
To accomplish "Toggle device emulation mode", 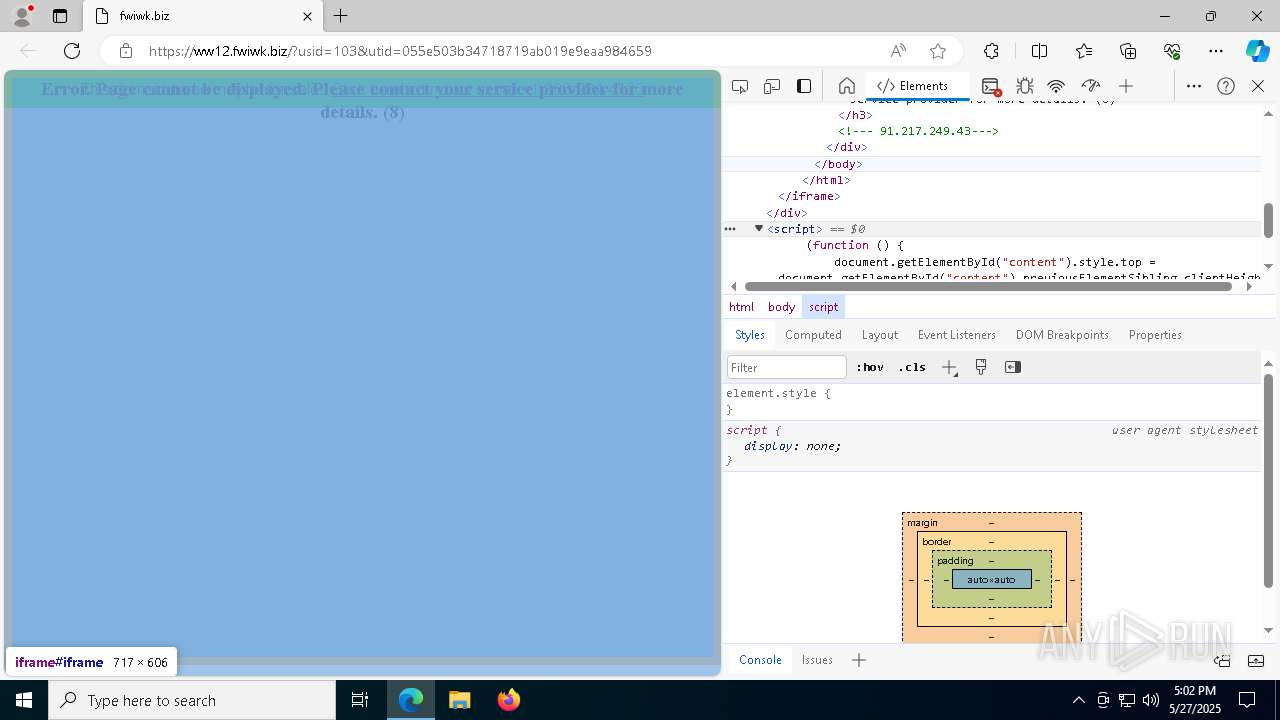I will pos(772,86).
